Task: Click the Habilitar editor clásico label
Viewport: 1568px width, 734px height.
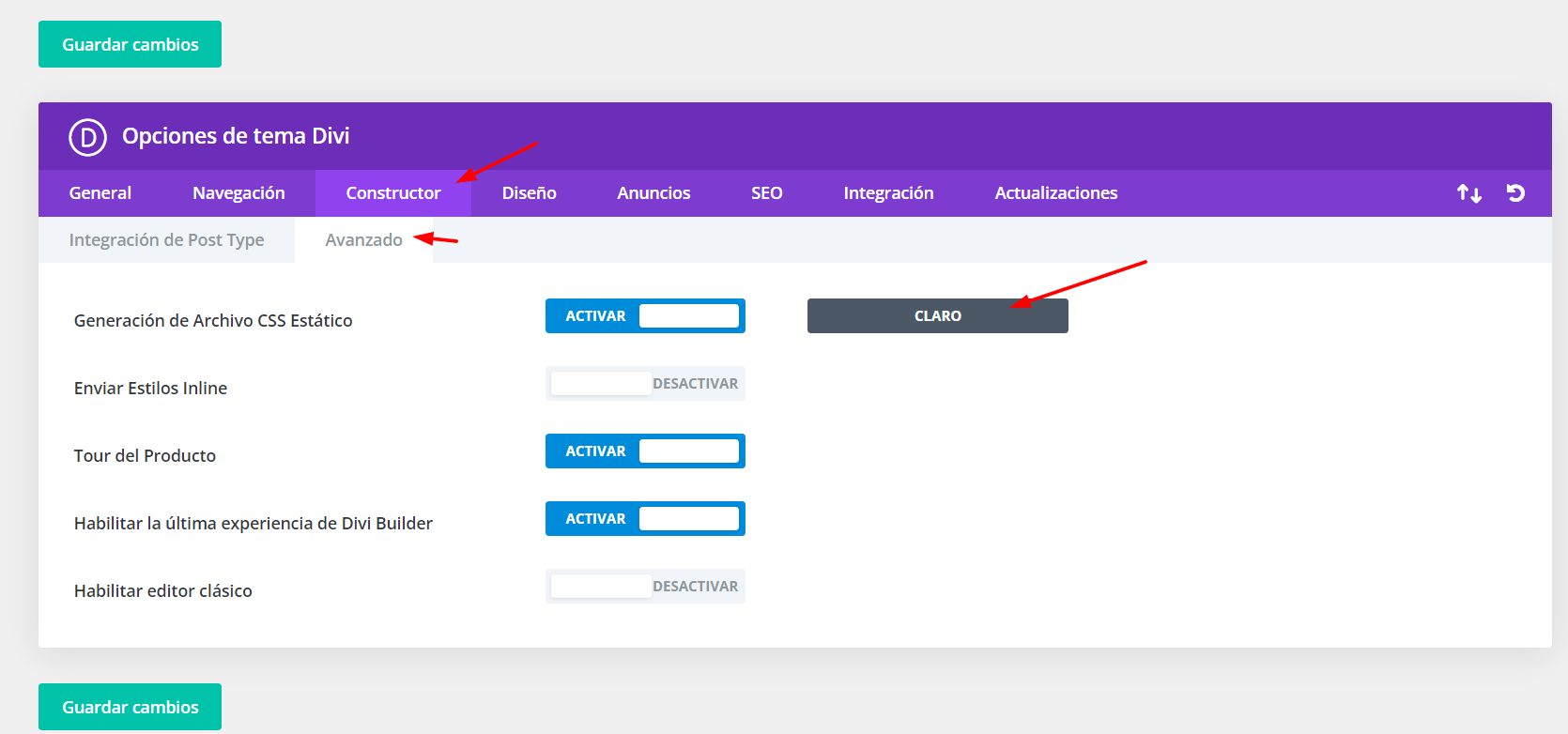Action: 163,591
